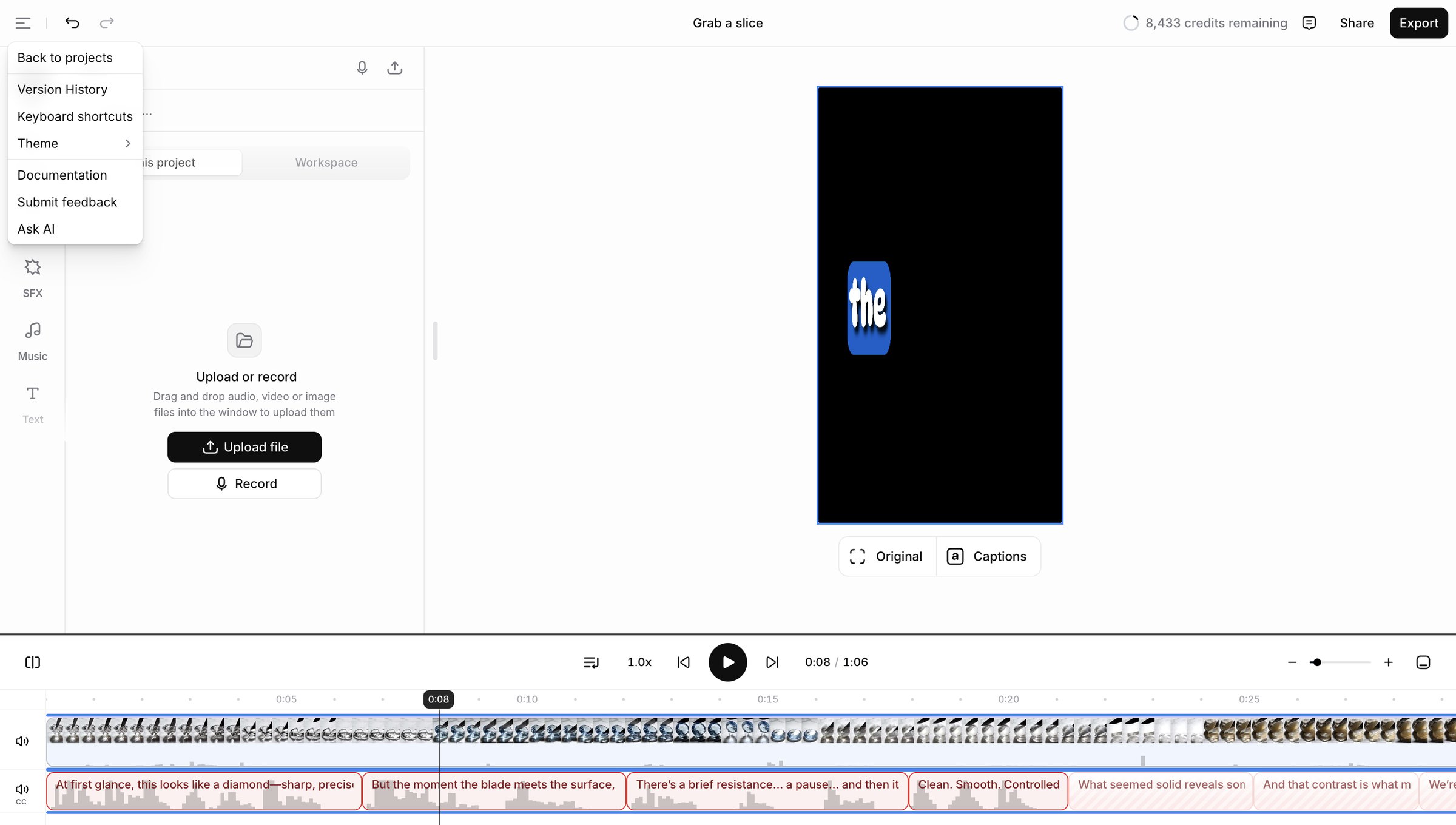Open Keyboard shortcuts
The image size is (1456, 825).
(x=75, y=116)
